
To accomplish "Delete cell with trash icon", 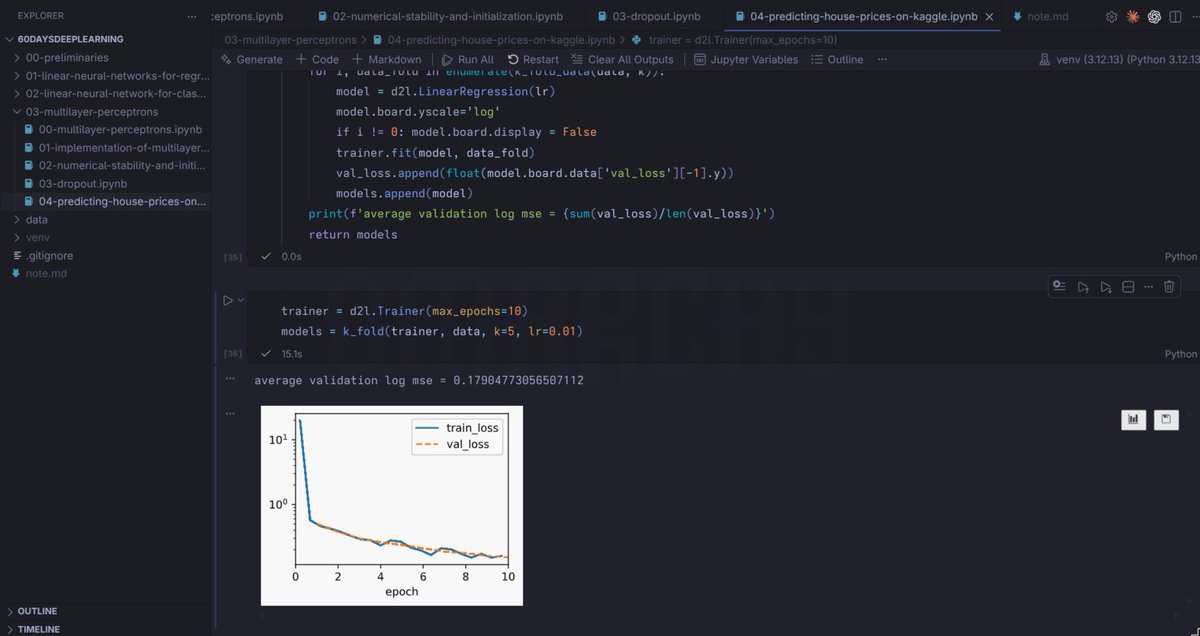I will [1169, 287].
